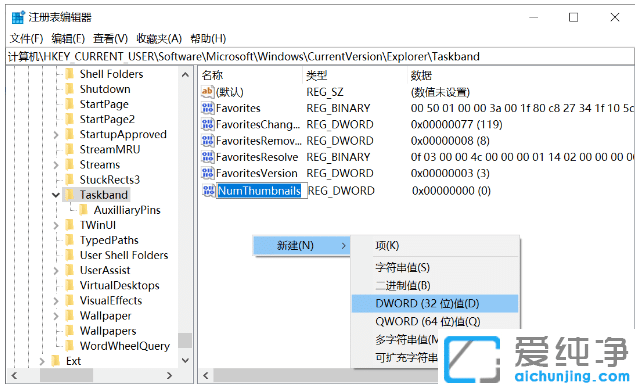The image size is (638, 389).
Task: Click the Shutdown folder icon
Action: [70, 89]
